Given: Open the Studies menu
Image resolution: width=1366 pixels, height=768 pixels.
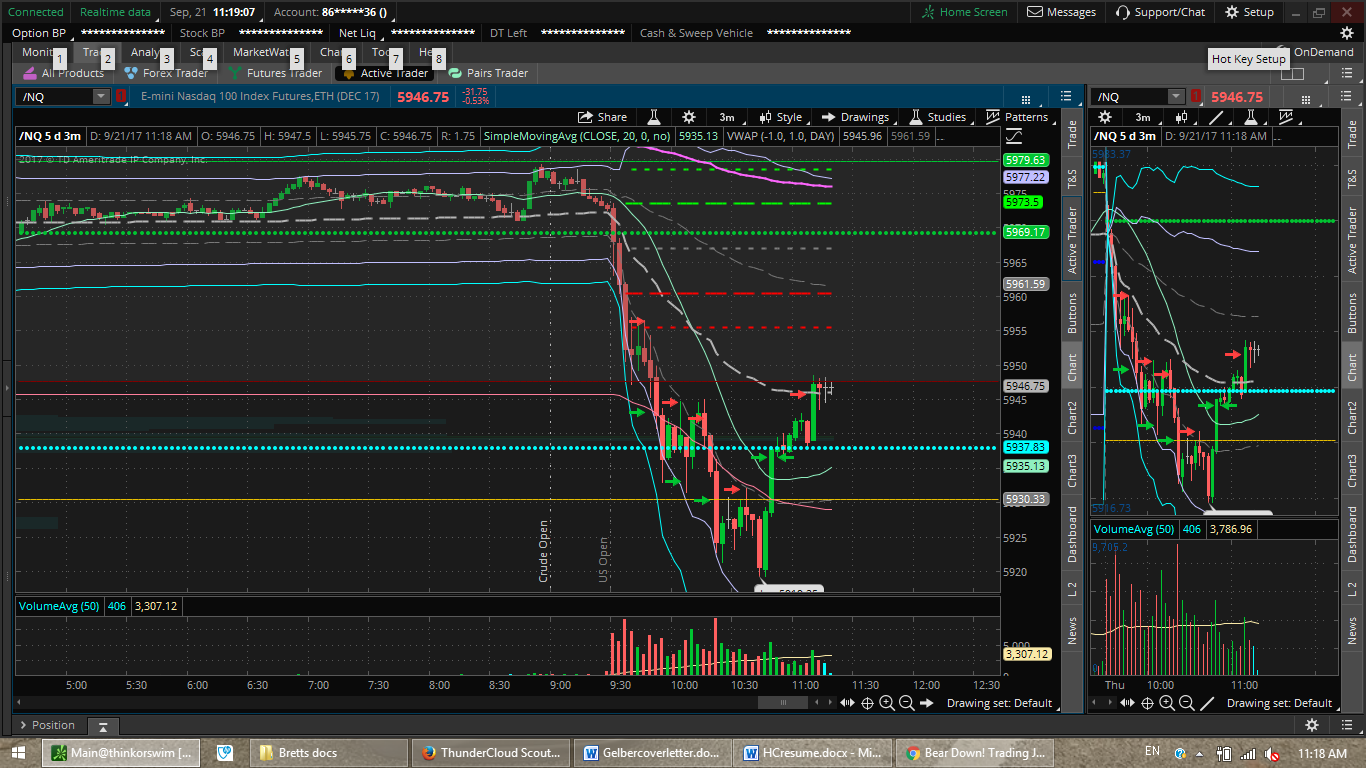Looking at the screenshot, I should (937, 117).
